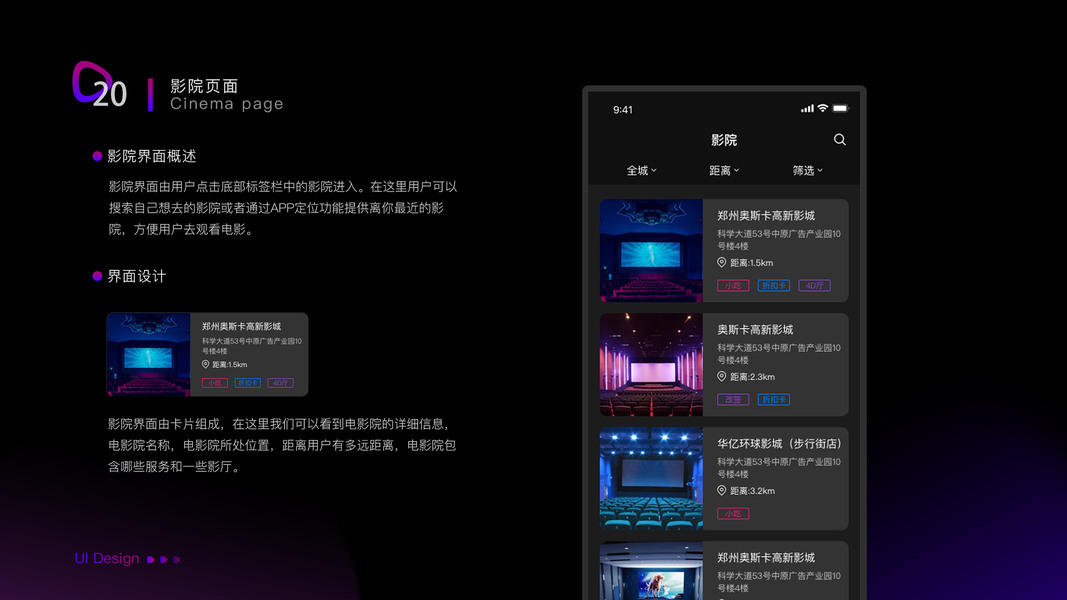Open the 筛选 filter dropdown
This screenshot has width=1067, height=600.
click(x=808, y=171)
